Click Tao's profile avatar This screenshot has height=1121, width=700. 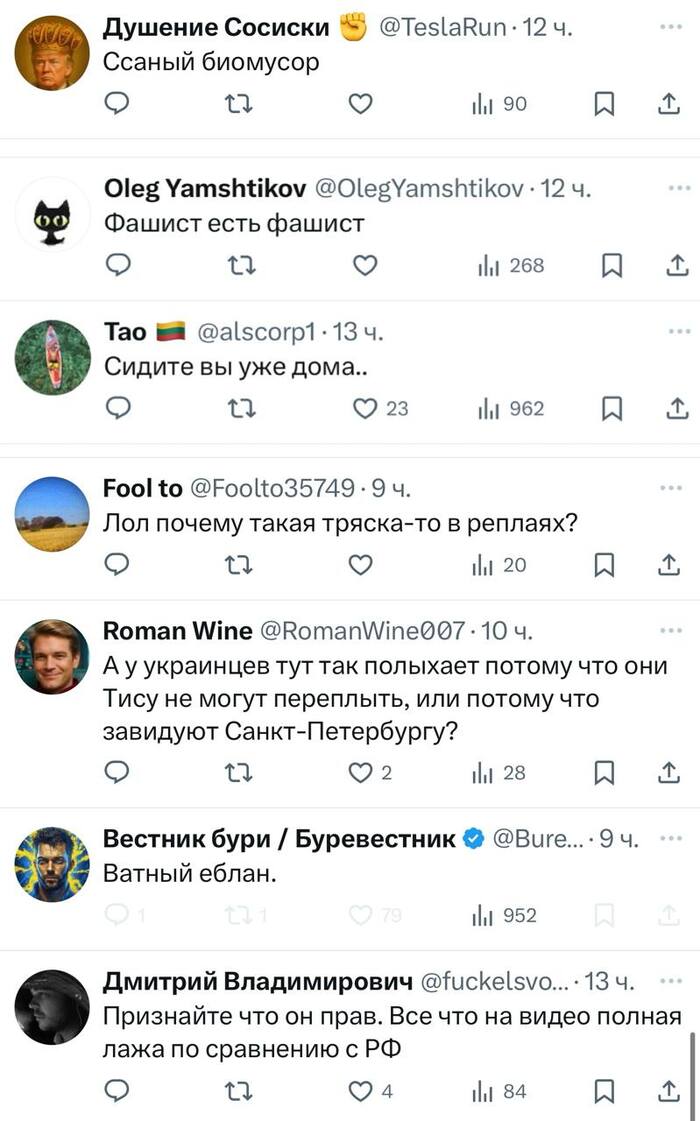click(x=53, y=357)
